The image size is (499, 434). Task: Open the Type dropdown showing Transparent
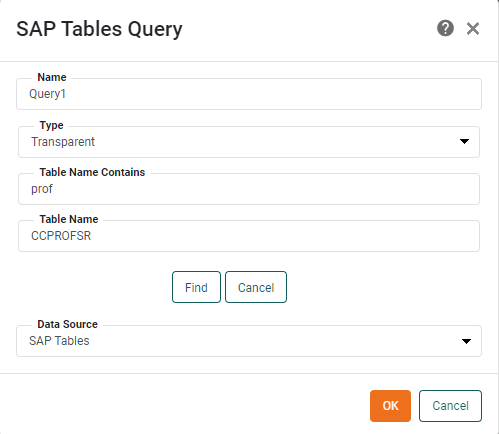(x=249, y=142)
